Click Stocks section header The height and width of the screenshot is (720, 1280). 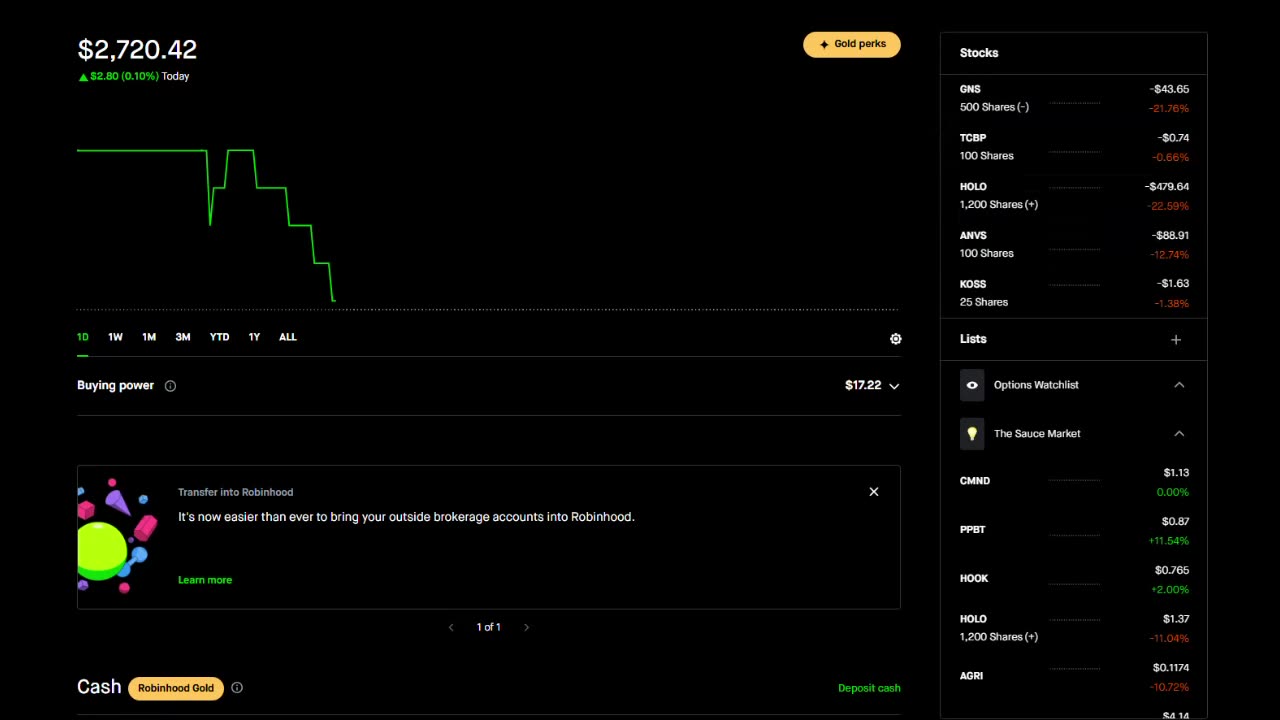click(979, 53)
